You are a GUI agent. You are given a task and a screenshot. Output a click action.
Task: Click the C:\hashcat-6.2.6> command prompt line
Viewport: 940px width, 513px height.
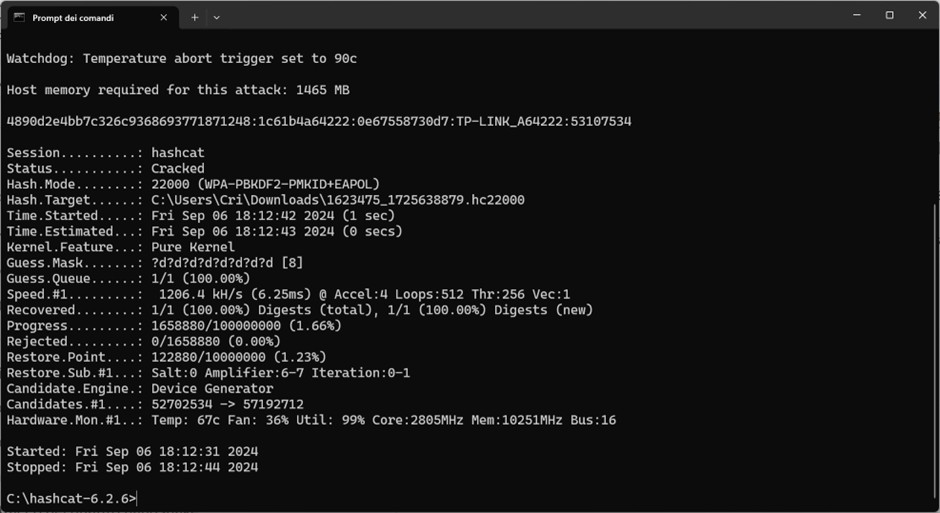pyautogui.click(x=70, y=498)
